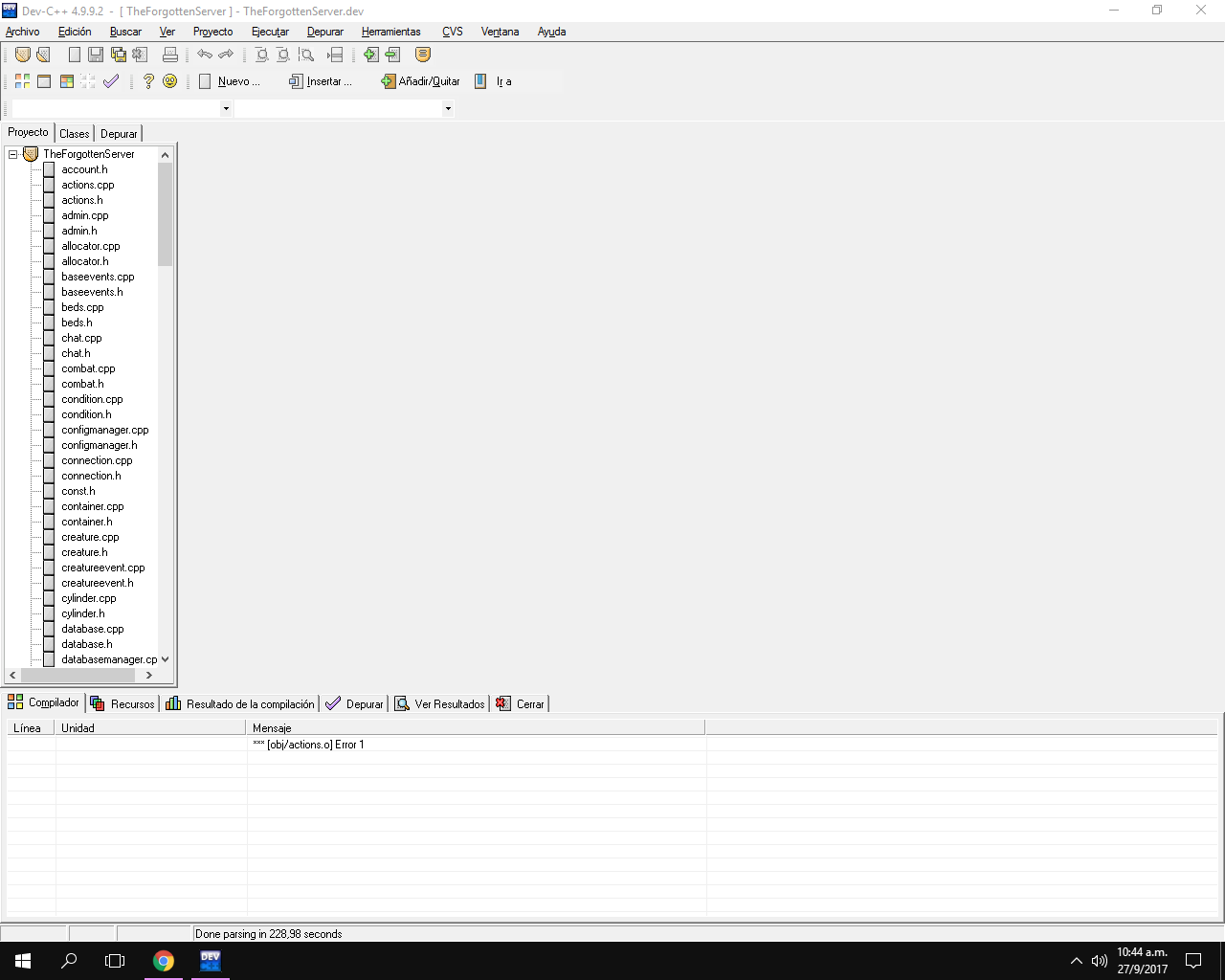Collapse the TheForgottenServer project tree node

click(x=13, y=154)
